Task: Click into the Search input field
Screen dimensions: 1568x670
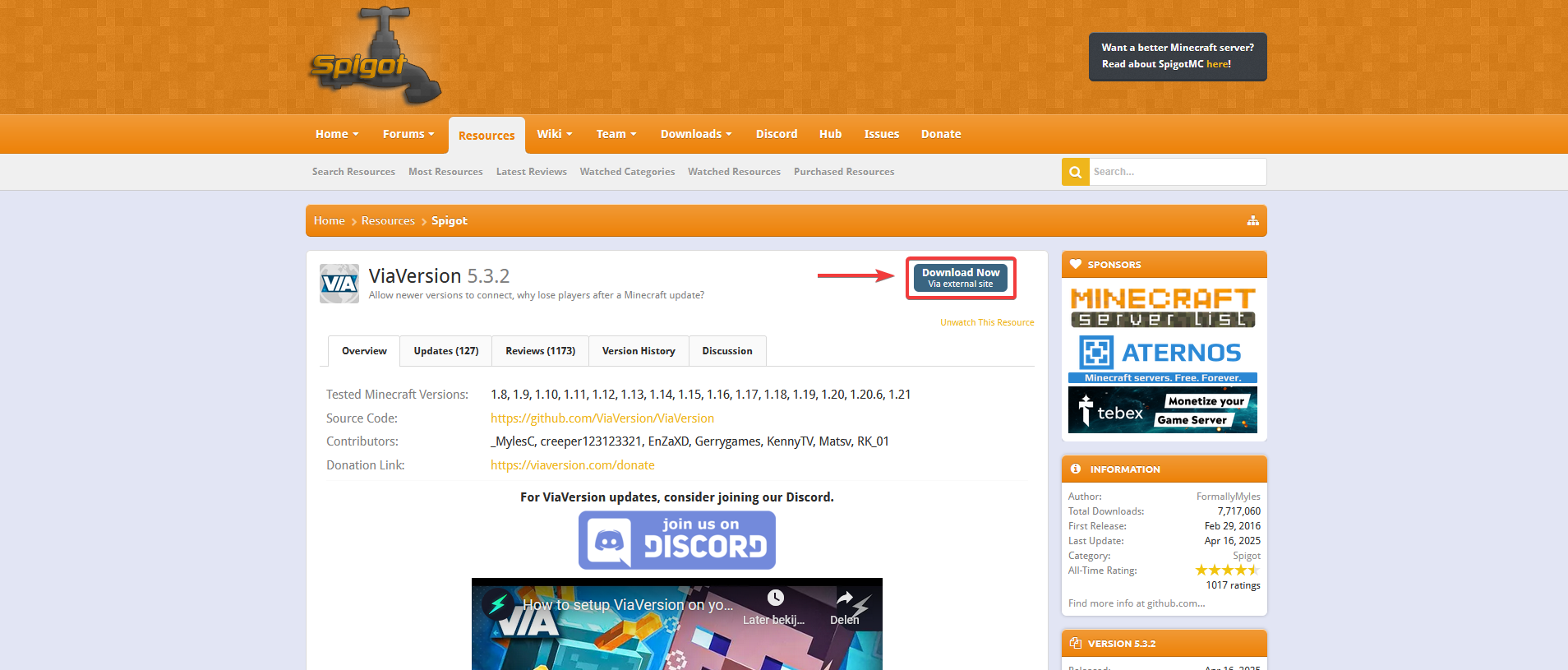Action: coord(1177,172)
